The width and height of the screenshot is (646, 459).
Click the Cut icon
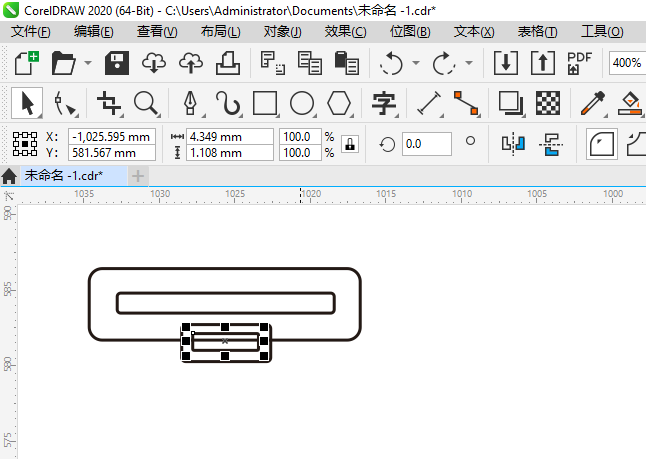272,63
